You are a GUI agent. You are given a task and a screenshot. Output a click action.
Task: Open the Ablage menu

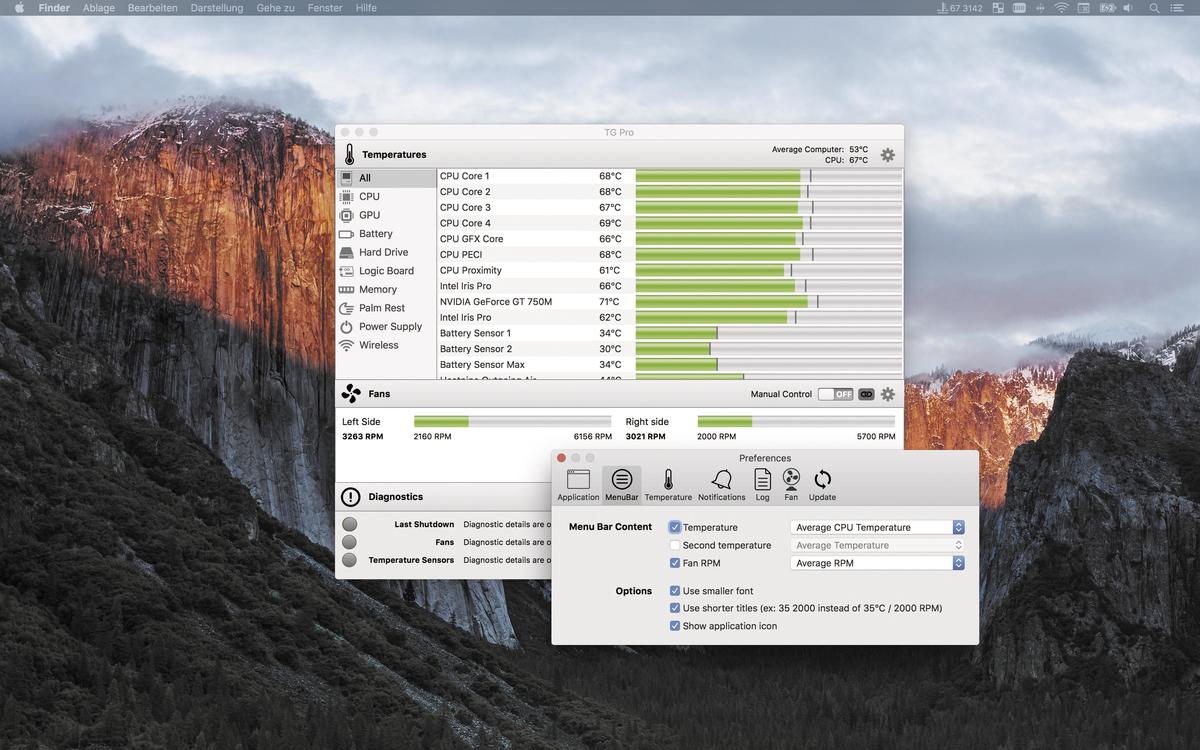(x=98, y=8)
